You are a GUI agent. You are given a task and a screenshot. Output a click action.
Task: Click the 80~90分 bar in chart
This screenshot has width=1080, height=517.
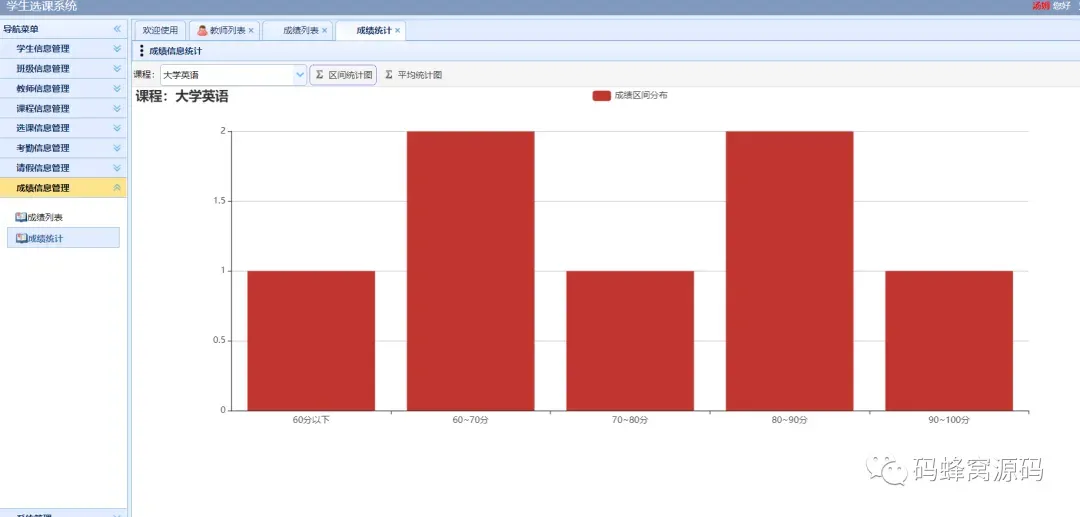(x=789, y=271)
